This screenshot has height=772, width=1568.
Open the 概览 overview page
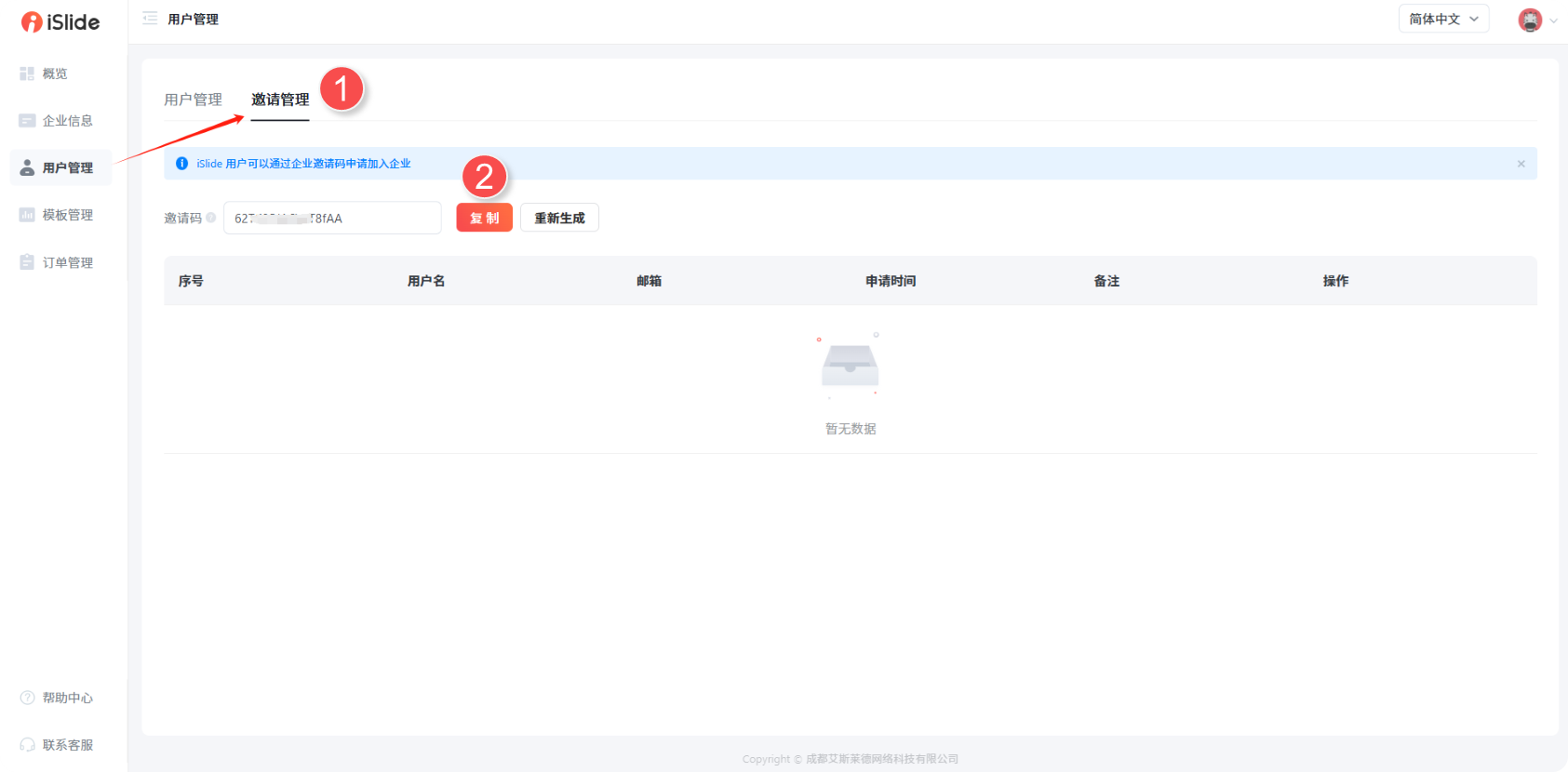(x=54, y=73)
